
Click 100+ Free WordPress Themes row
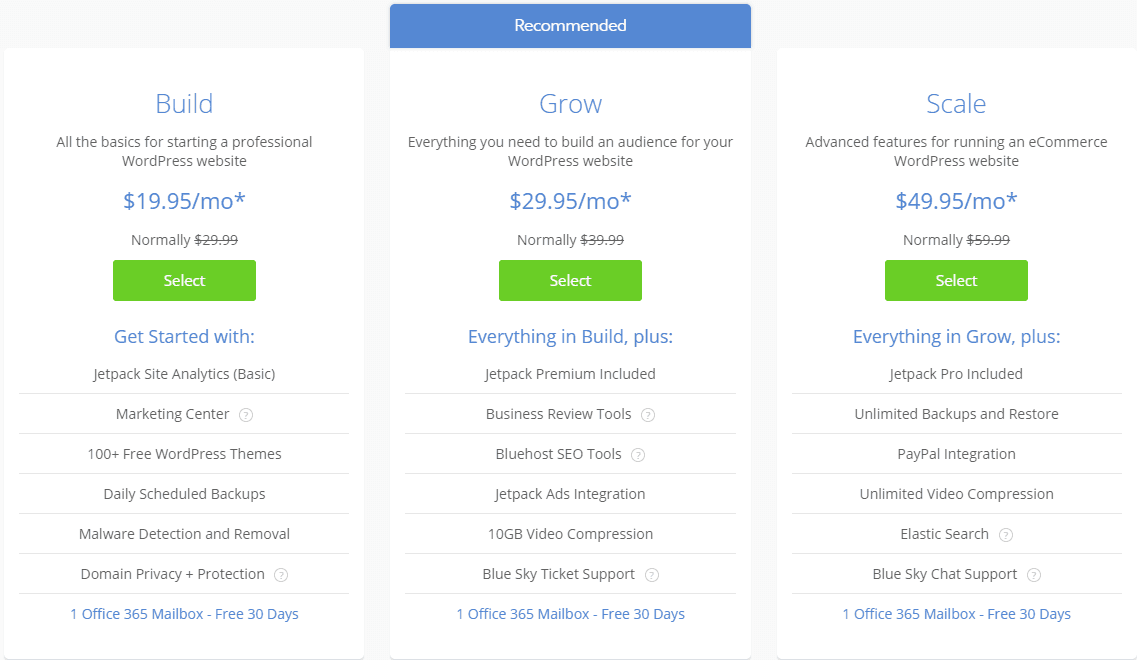(x=184, y=454)
